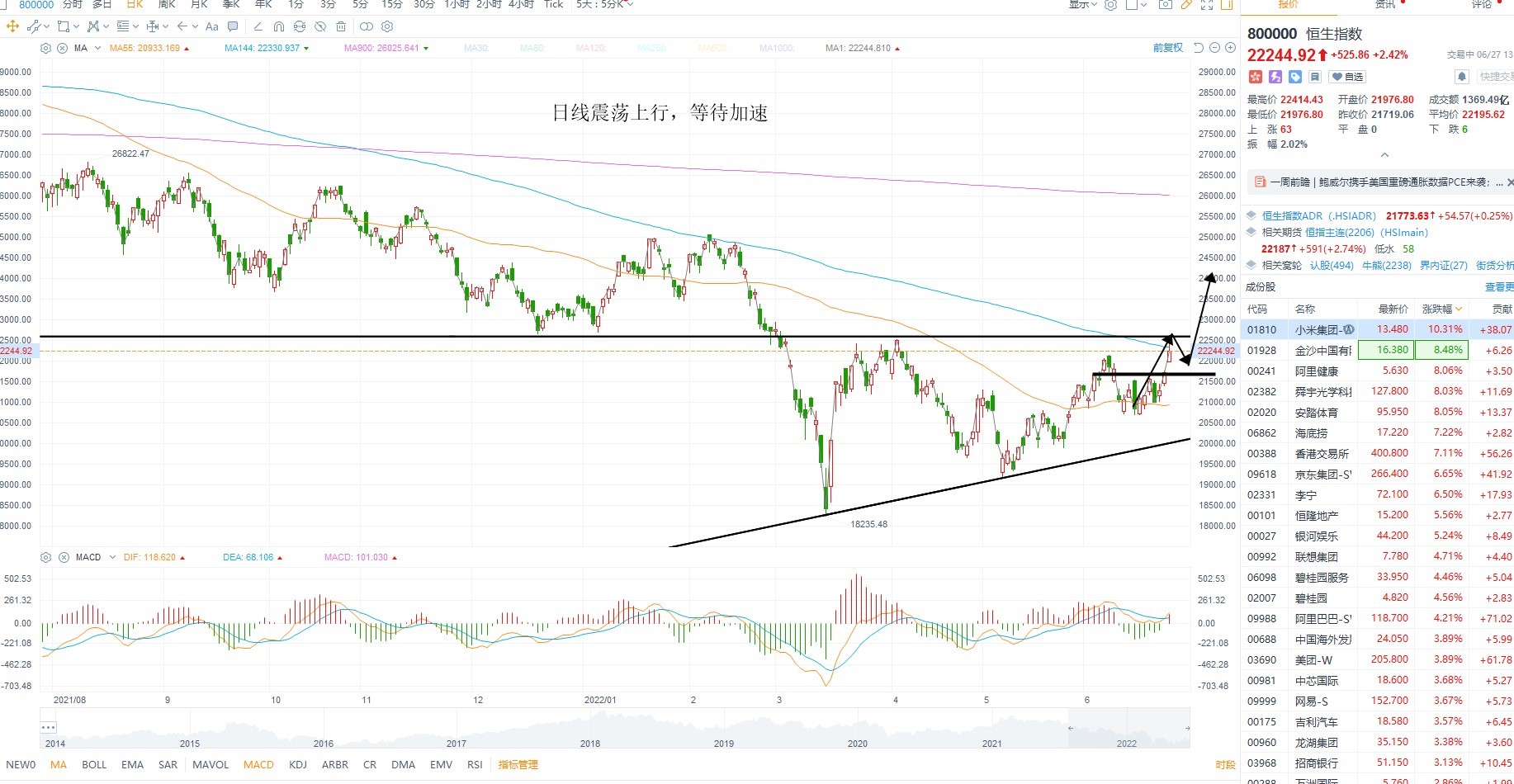Expand the MA indicator dropdown arrow
Image resolution: width=1514 pixels, height=784 pixels.
tap(98, 48)
